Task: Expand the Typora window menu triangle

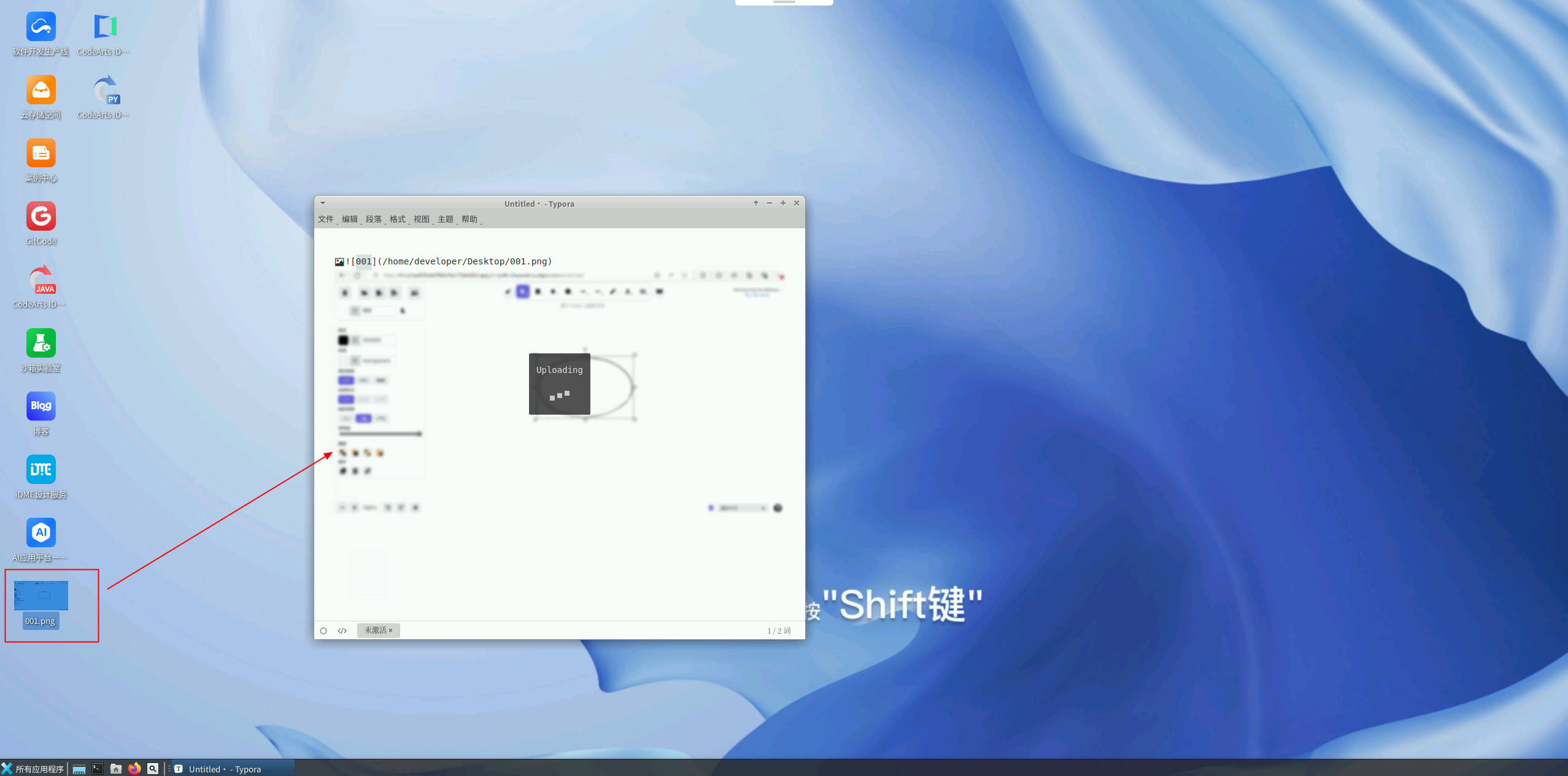Action: 323,203
